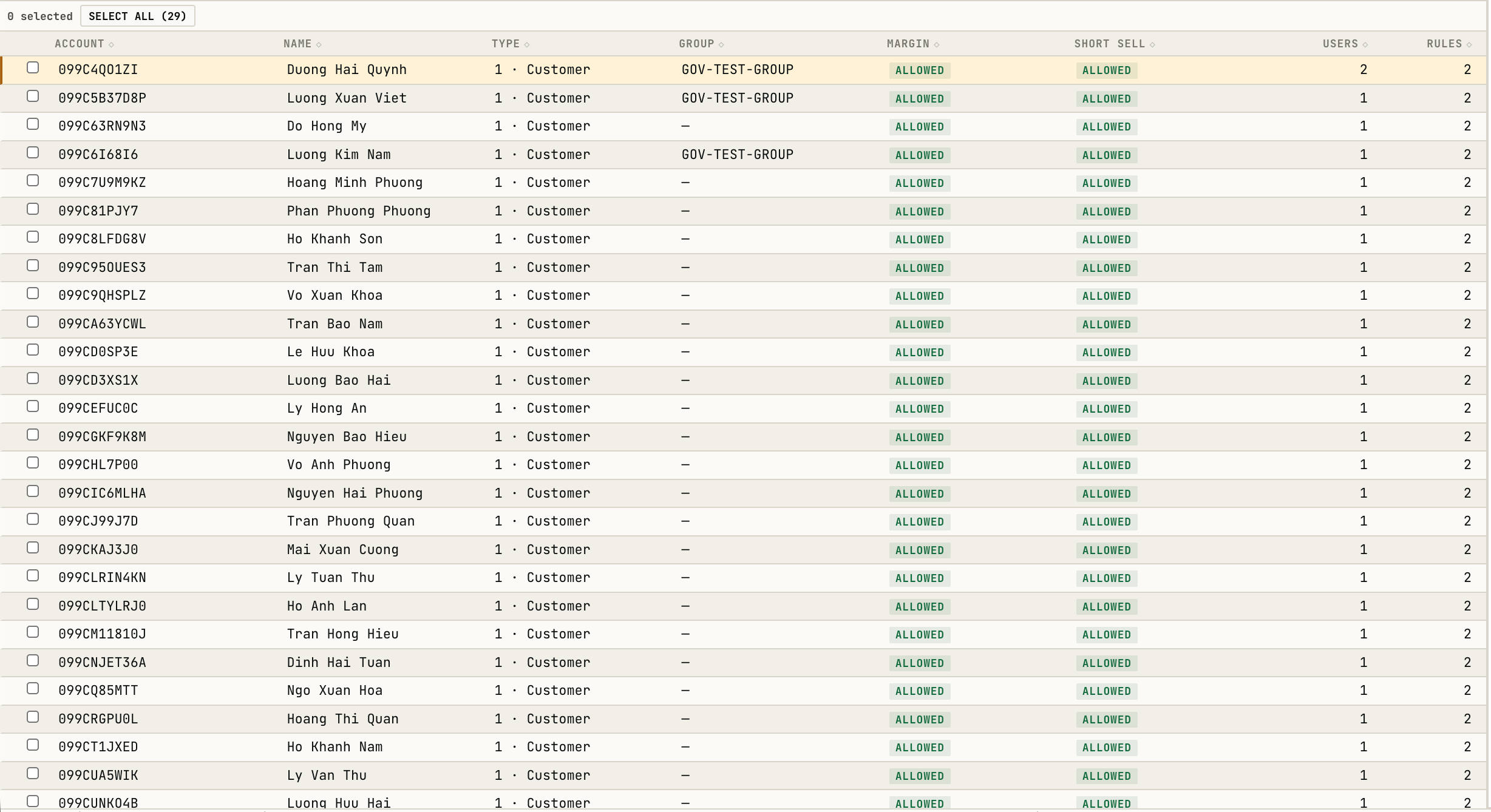1491x812 pixels.
Task: Click GOV-TEST-GROUP in Luong Kim Nam's row
Action: tap(738, 155)
